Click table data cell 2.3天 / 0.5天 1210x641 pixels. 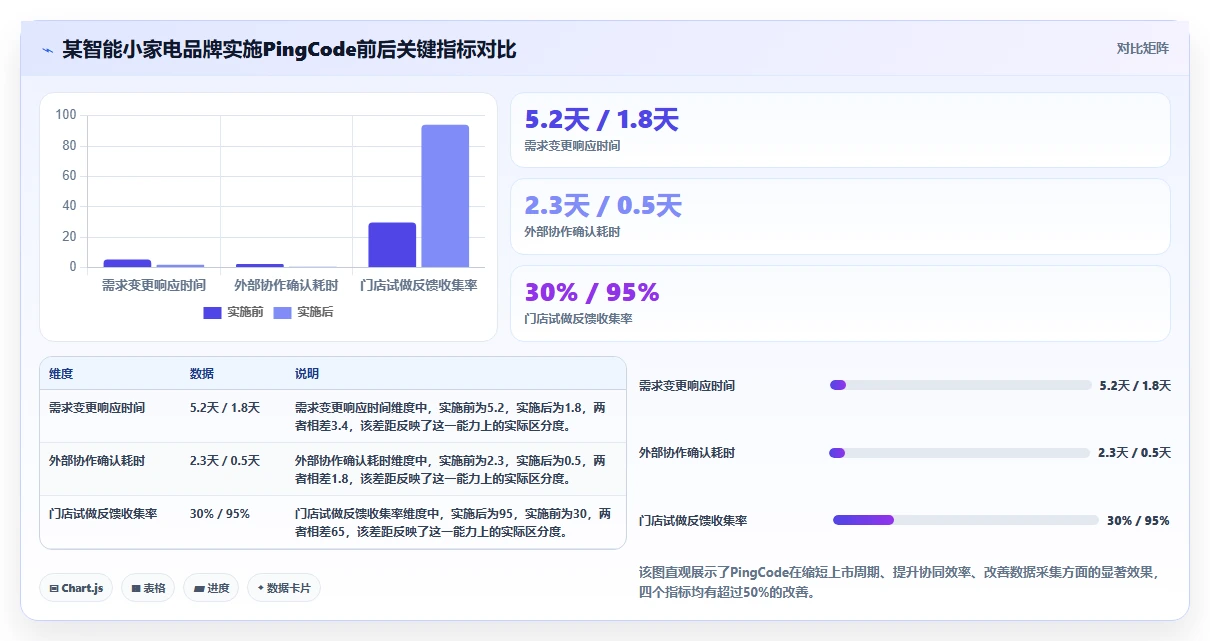225,461
